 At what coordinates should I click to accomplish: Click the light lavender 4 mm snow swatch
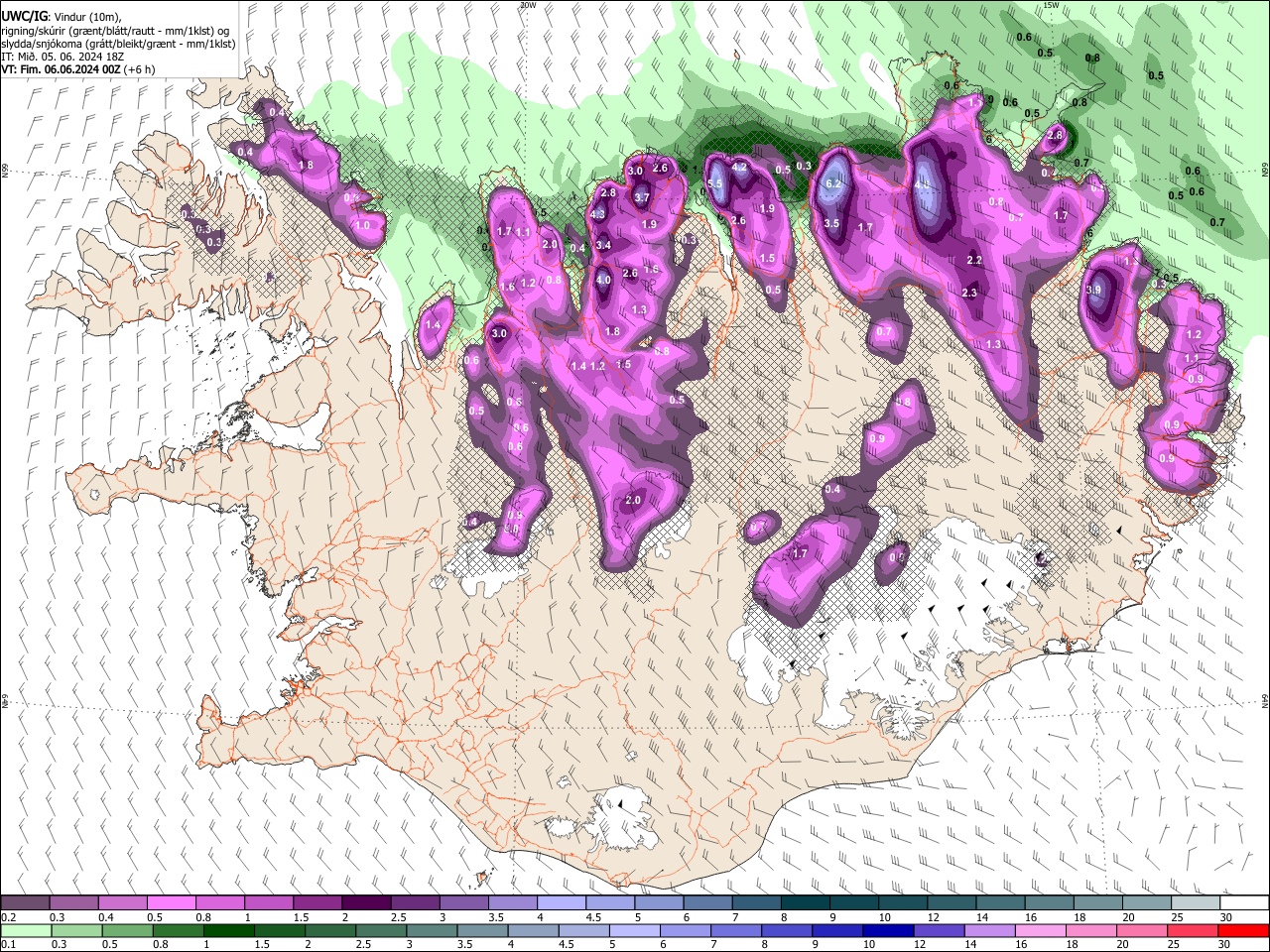click(562, 903)
